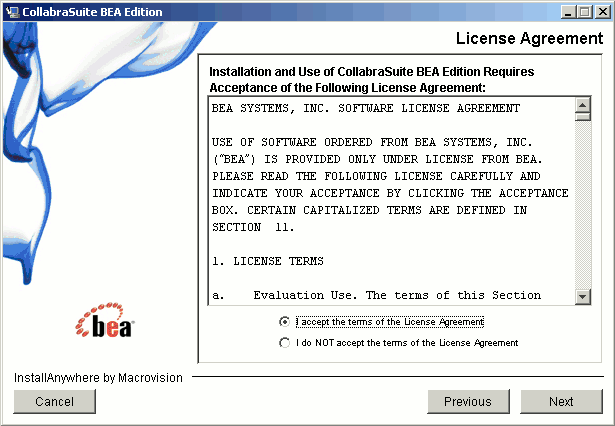Viewport: 615px width, 426px height.
Task: Click the scrollbar track below the thumb
Action: (582, 205)
